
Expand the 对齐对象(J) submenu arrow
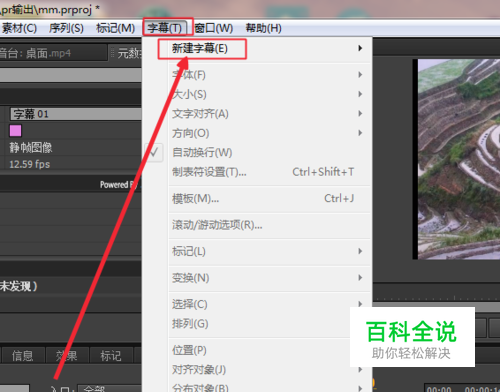(x=360, y=369)
